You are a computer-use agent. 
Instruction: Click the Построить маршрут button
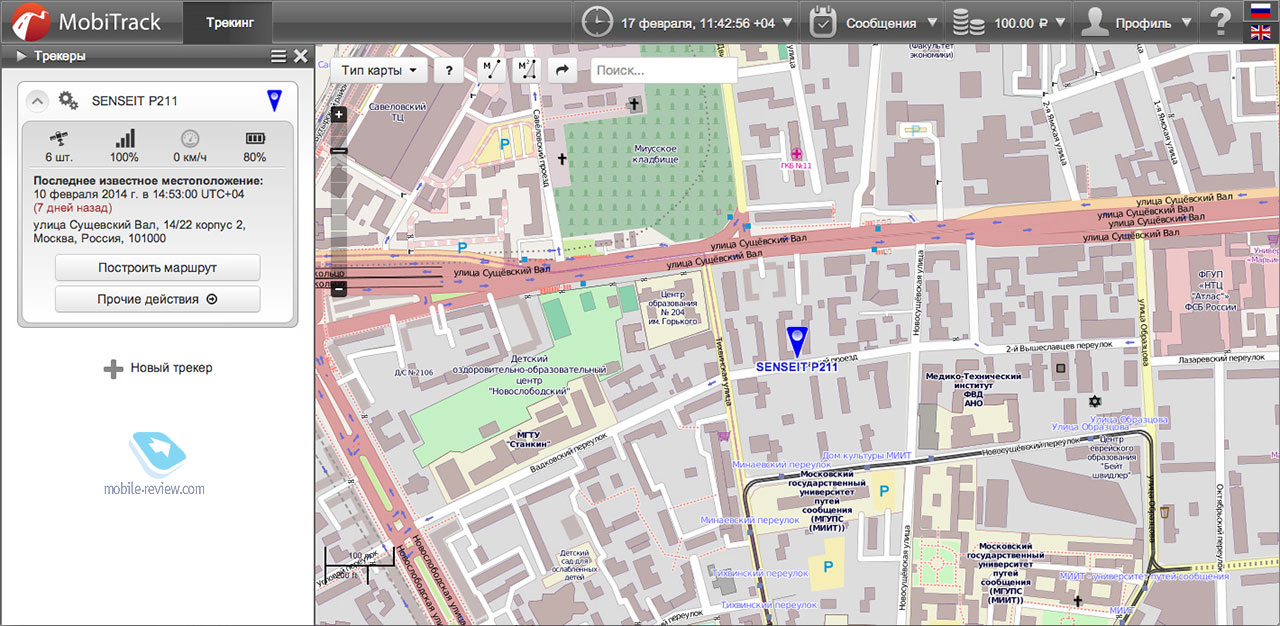[157, 268]
